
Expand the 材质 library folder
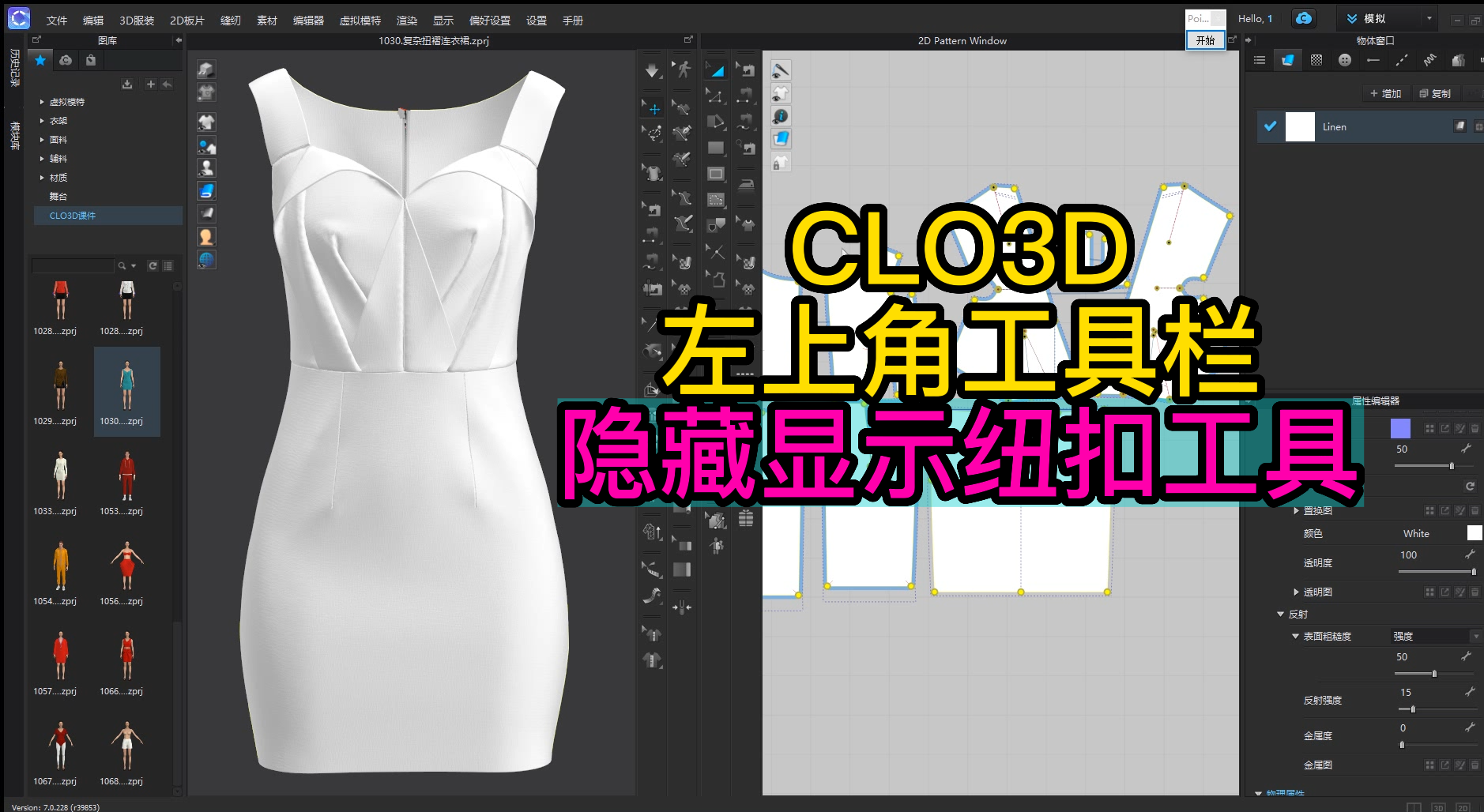pyautogui.click(x=42, y=178)
